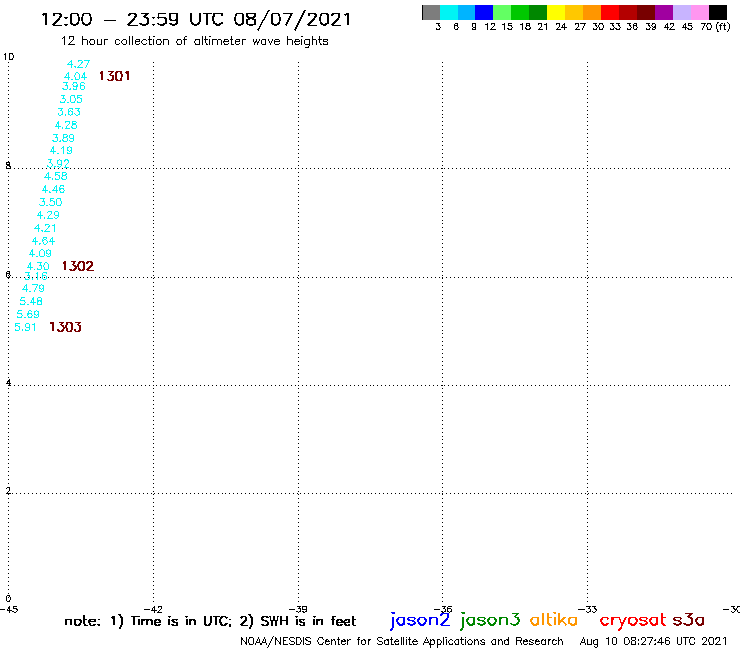This screenshot has width=740, height=650.
Task: Click the note 'Time is in UTC; SWH is in feet'
Action: 210,621
